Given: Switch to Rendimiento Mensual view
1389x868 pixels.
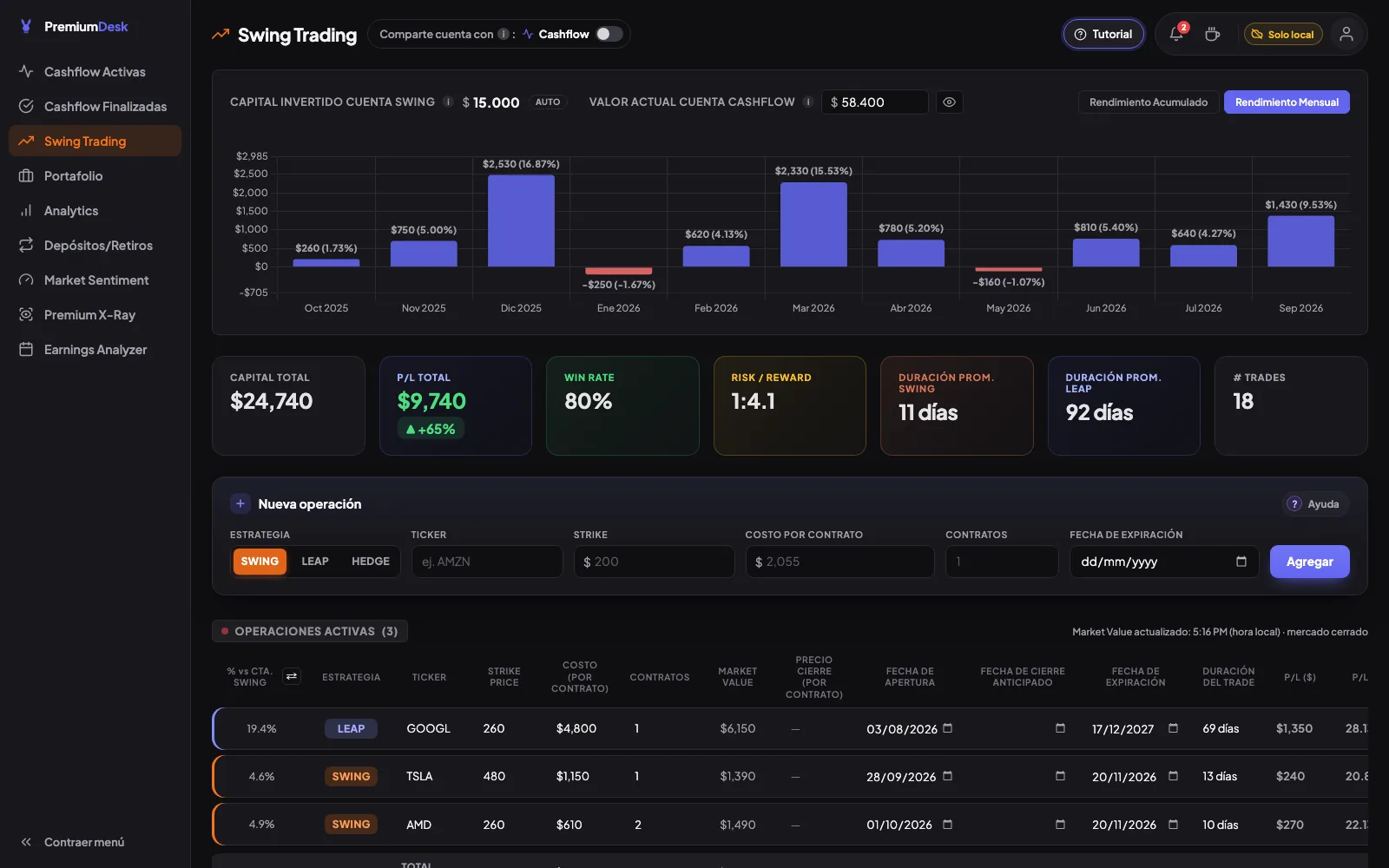Looking at the screenshot, I should [x=1287, y=102].
